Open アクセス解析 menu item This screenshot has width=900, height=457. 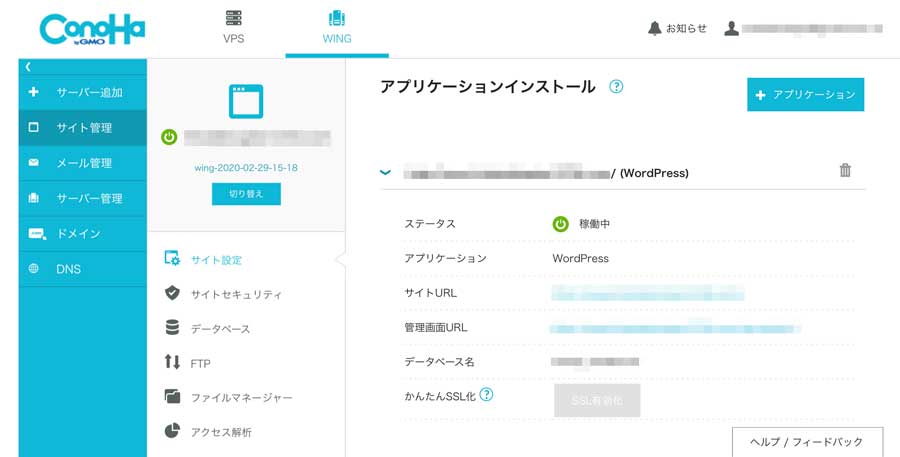(x=221, y=432)
